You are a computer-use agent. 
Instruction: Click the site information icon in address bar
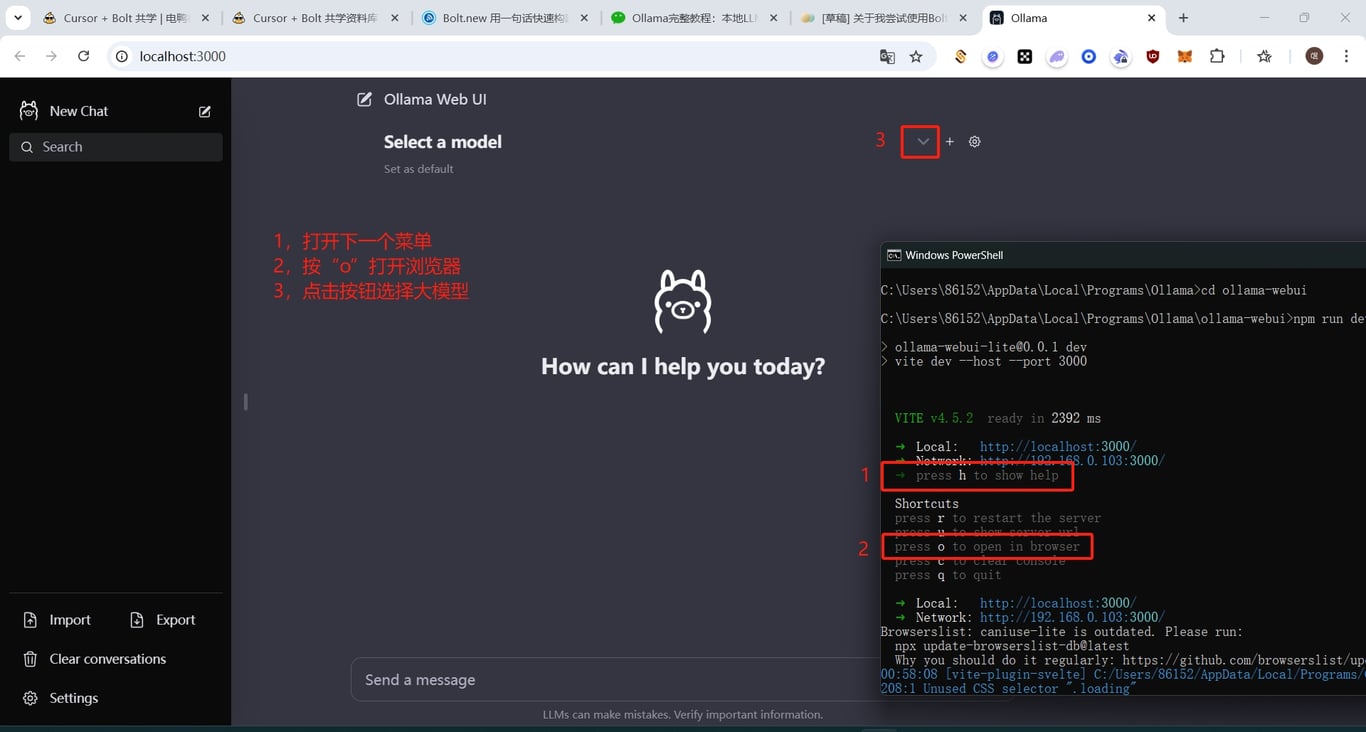122,57
